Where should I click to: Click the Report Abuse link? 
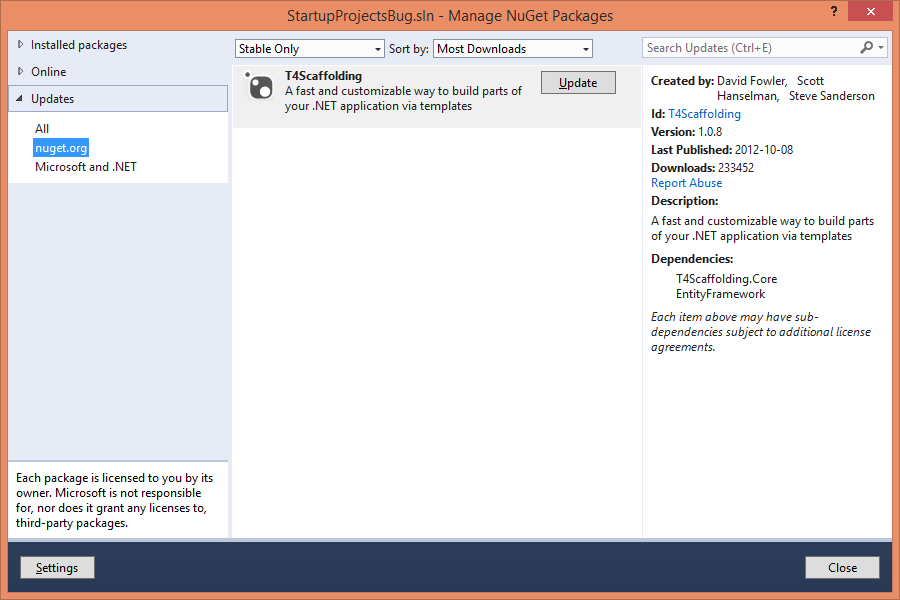click(x=686, y=183)
